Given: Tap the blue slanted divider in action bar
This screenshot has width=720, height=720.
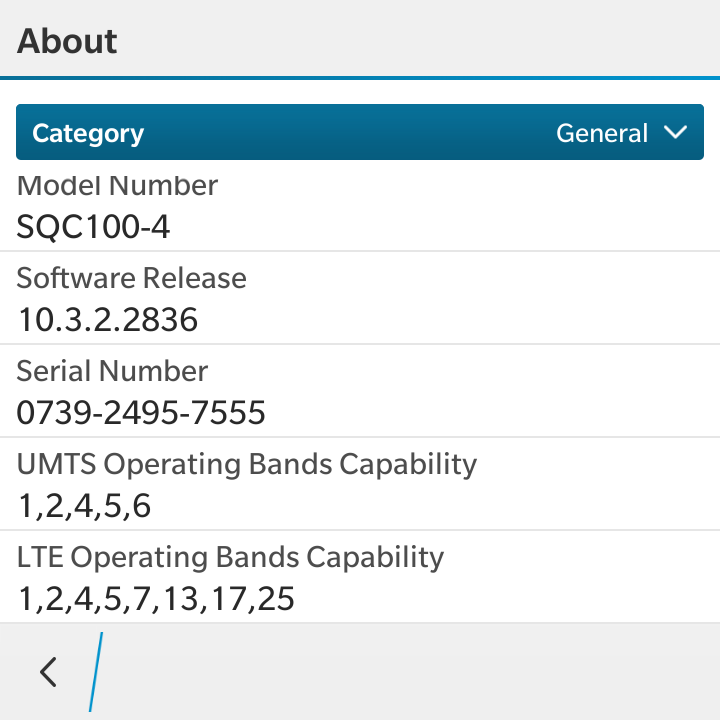Looking at the screenshot, I should coord(96,672).
